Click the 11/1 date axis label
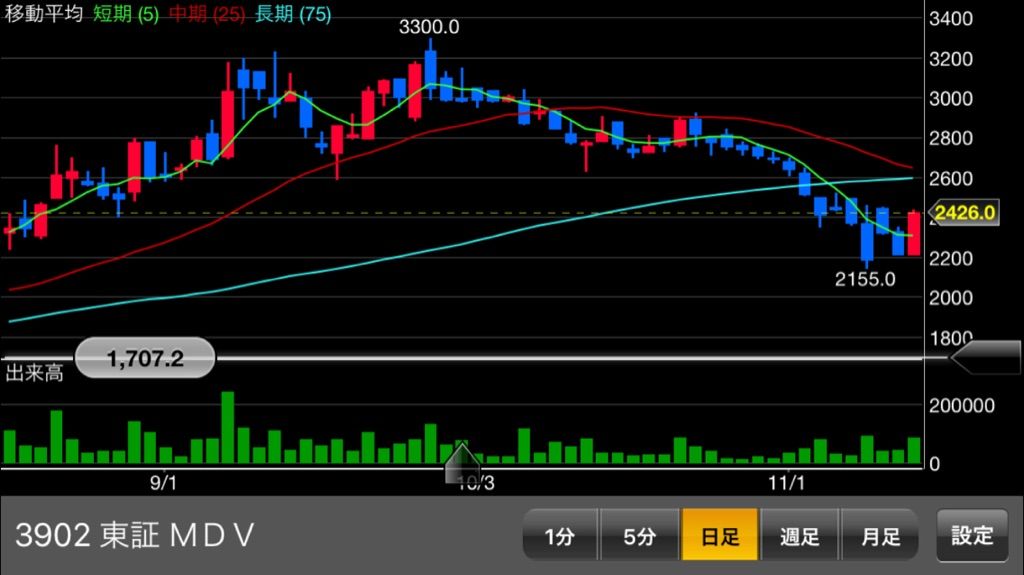The width and height of the screenshot is (1024, 575). tap(786, 483)
